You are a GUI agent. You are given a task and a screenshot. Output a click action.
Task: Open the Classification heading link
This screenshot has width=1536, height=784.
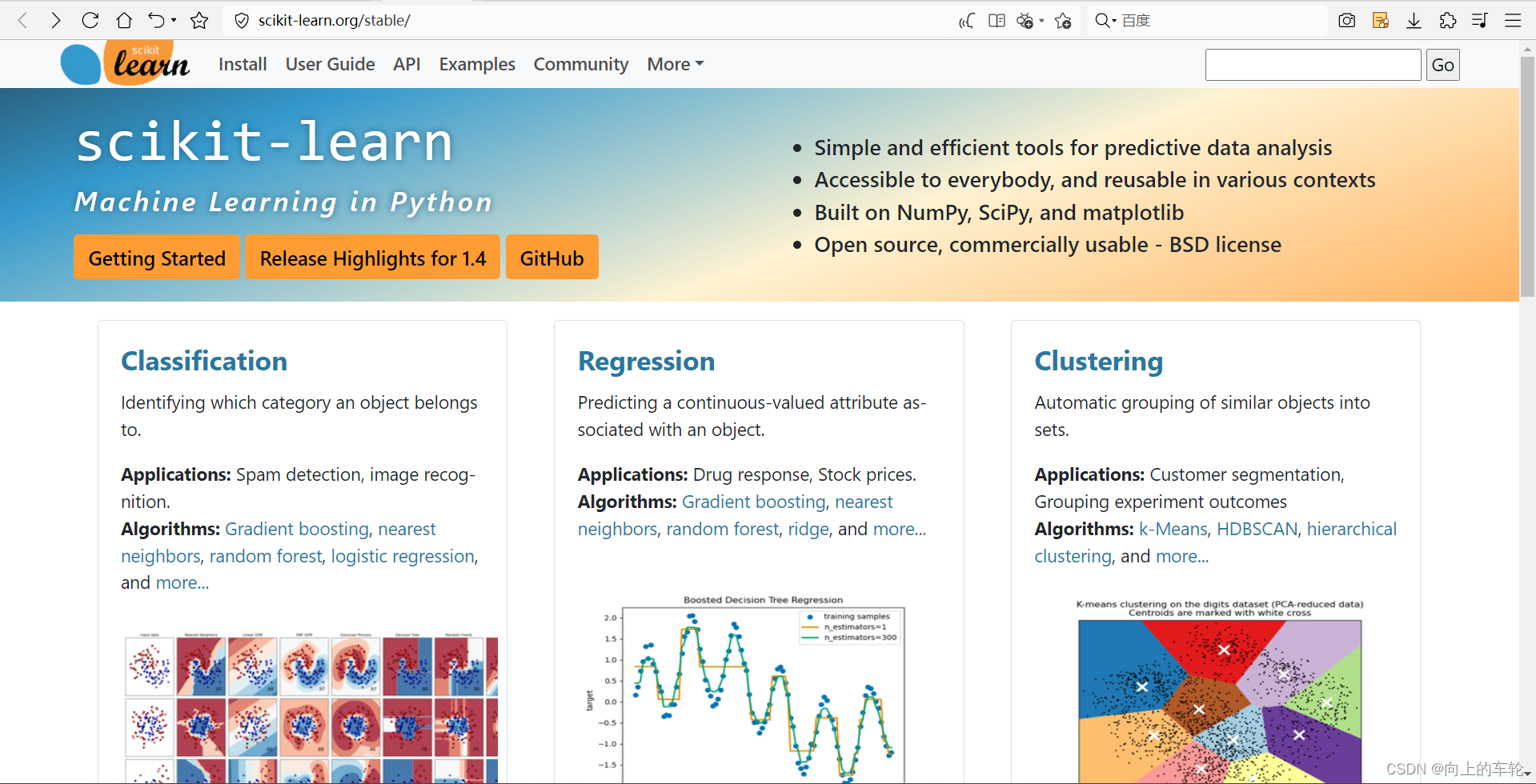pyautogui.click(x=204, y=361)
